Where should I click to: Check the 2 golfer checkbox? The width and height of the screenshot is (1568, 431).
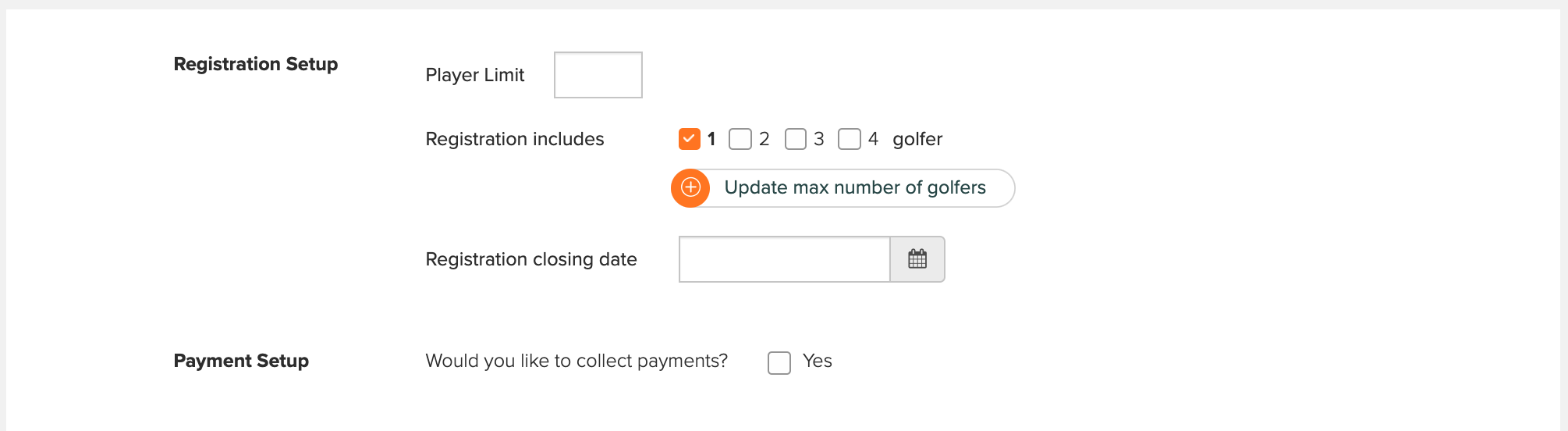coord(740,139)
